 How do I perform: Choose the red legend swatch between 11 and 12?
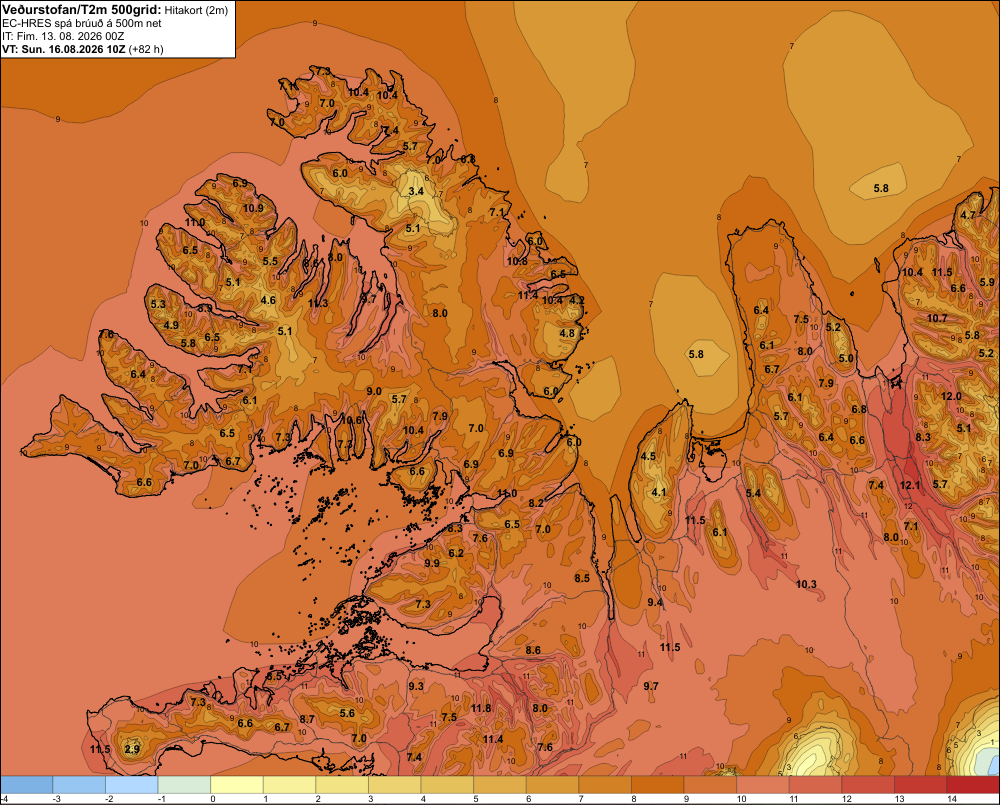(815, 785)
